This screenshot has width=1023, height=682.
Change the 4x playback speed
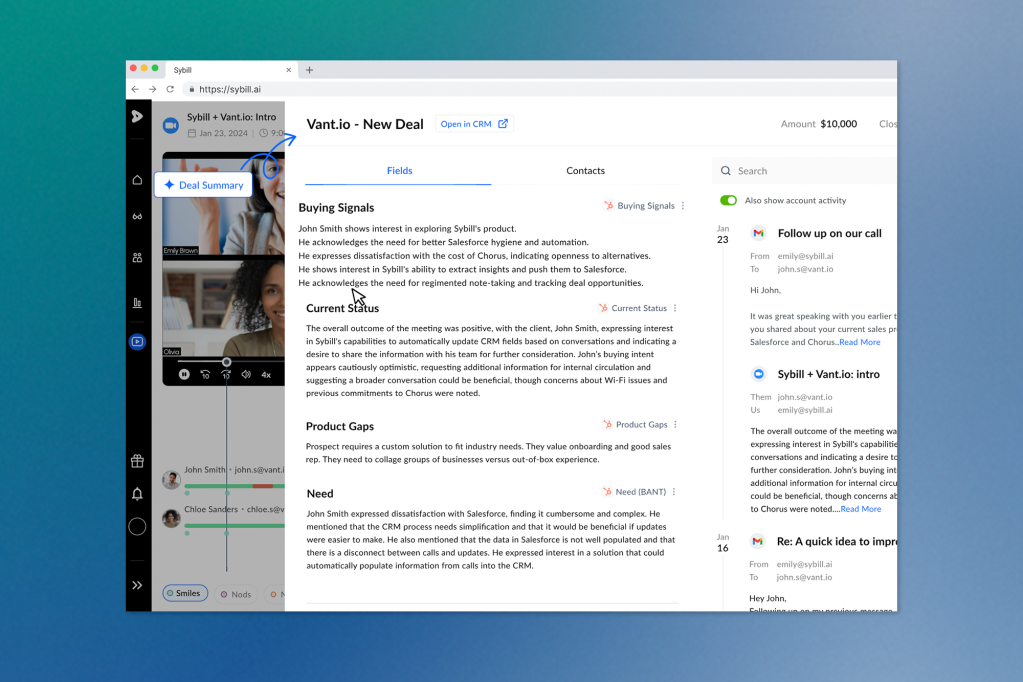tap(266, 375)
